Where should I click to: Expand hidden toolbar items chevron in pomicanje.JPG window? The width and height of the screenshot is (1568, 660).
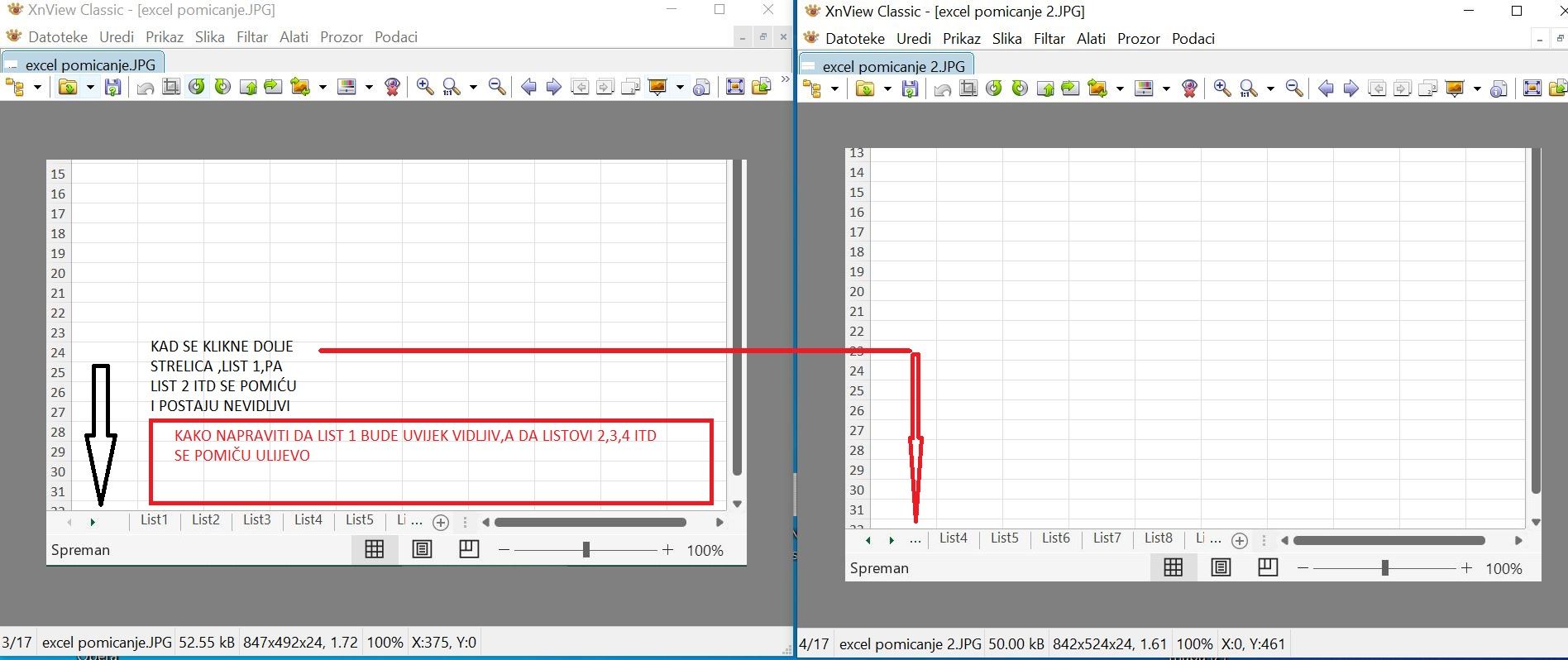[x=785, y=80]
